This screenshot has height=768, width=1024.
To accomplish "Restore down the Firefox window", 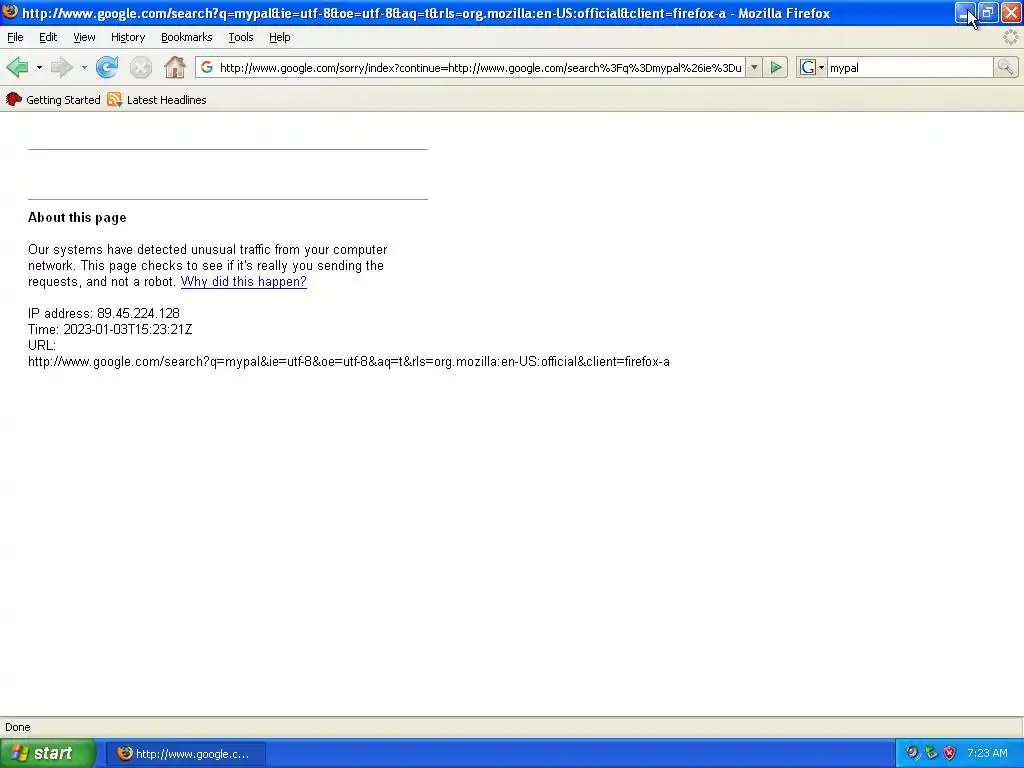I will click(987, 12).
